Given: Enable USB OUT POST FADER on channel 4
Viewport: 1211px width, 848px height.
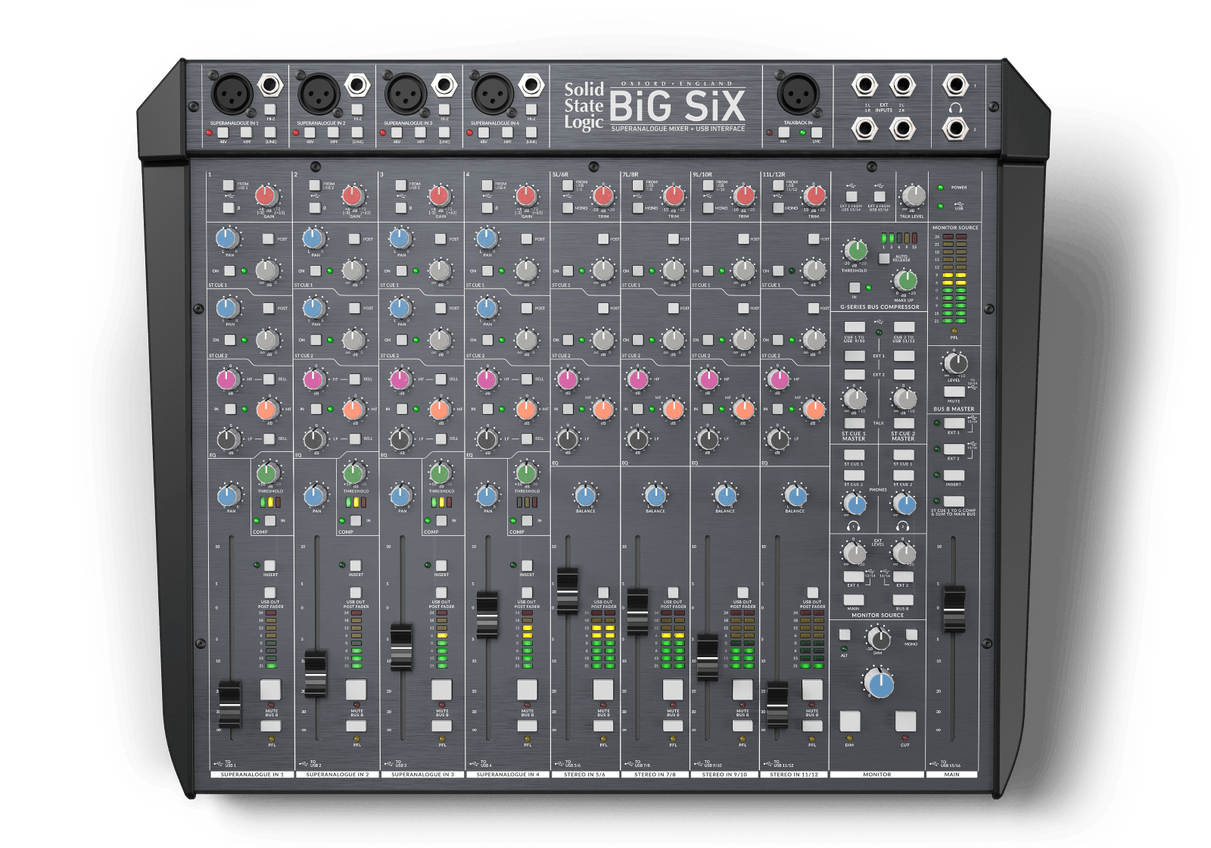Looking at the screenshot, I should tap(526, 592).
